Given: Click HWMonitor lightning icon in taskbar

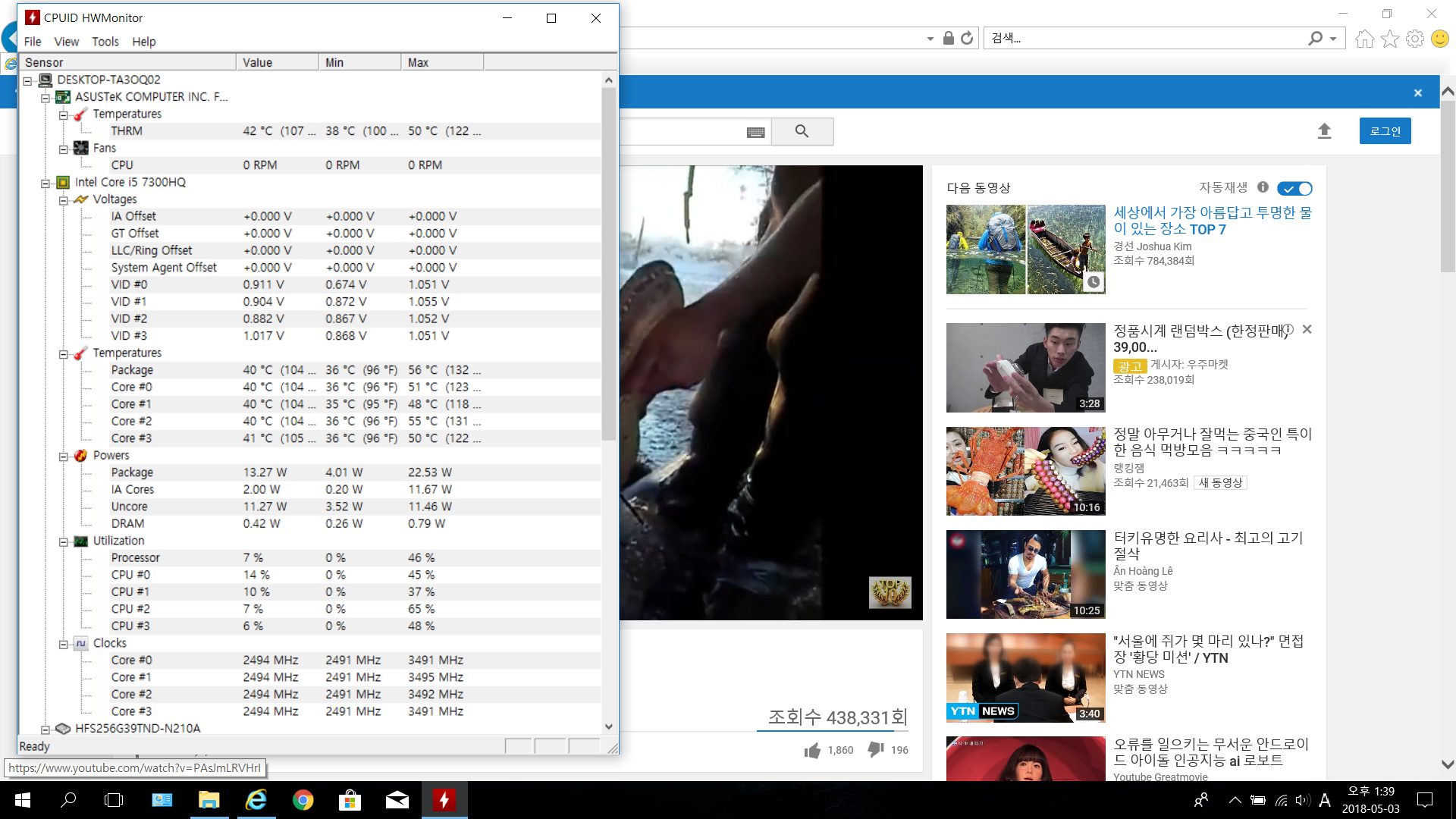Looking at the screenshot, I should pyautogui.click(x=444, y=800).
